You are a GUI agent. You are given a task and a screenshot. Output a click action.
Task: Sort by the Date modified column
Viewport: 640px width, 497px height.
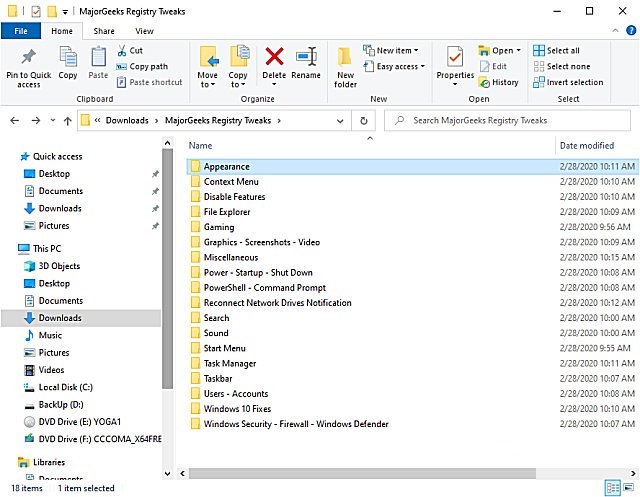[587, 146]
